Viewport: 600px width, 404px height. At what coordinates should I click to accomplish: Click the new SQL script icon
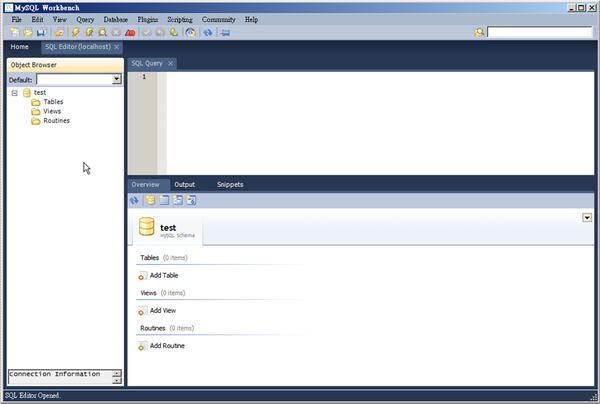(x=15, y=33)
